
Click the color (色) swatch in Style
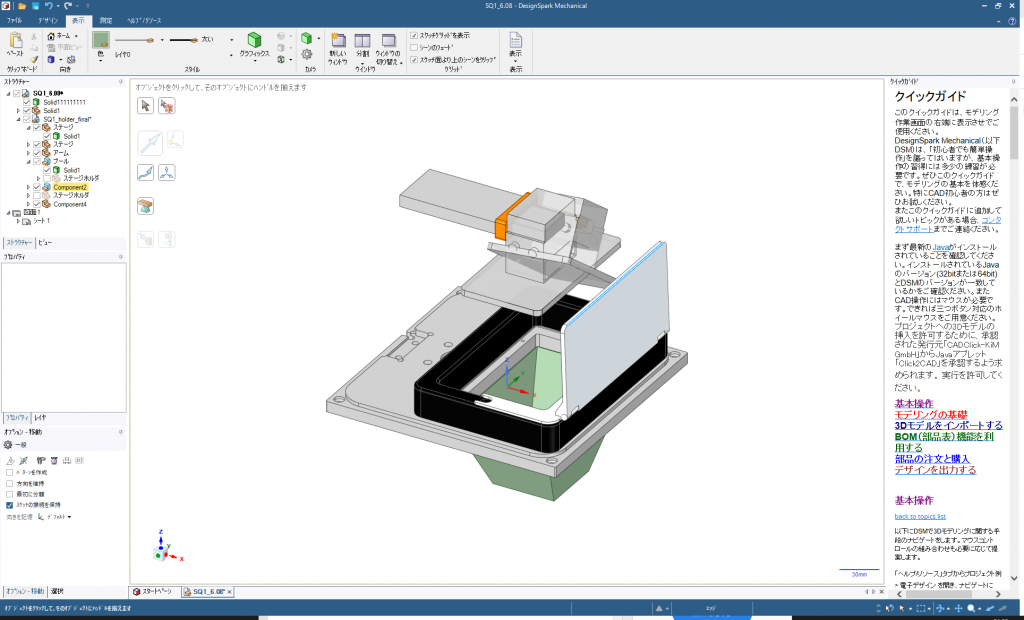(101, 40)
